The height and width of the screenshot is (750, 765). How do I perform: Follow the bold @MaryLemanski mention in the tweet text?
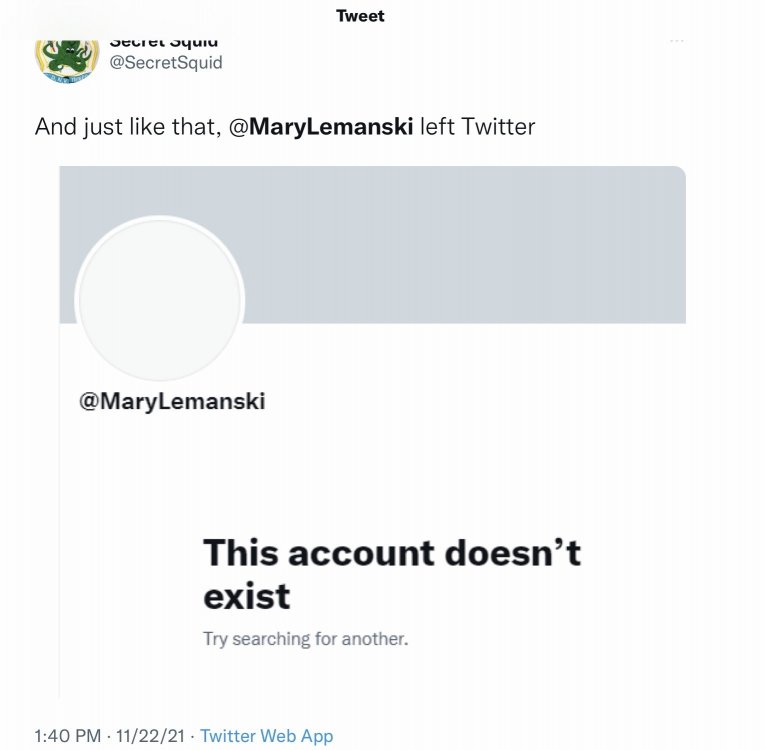coord(321,127)
